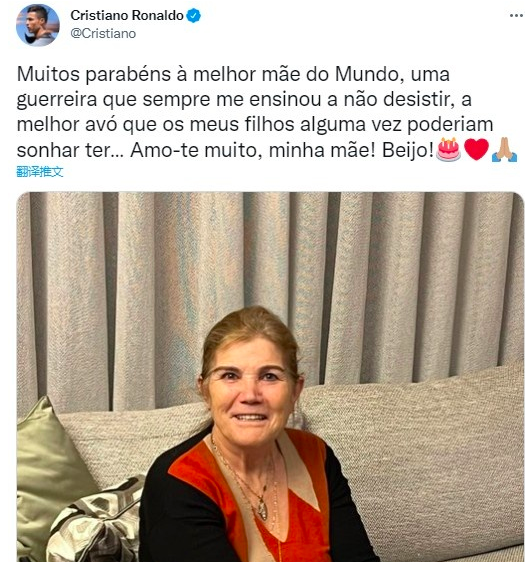Image resolution: width=525 pixels, height=562 pixels.
Task: Click the red heart emoji
Action: click(476, 149)
